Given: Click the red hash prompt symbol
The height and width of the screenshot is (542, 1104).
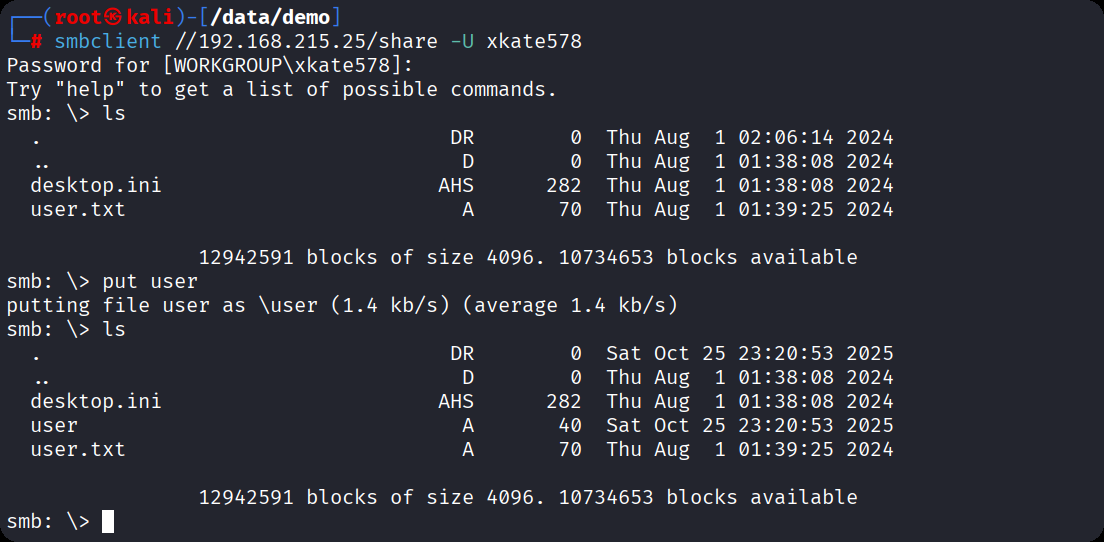Looking at the screenshot, I should [36, 41].
